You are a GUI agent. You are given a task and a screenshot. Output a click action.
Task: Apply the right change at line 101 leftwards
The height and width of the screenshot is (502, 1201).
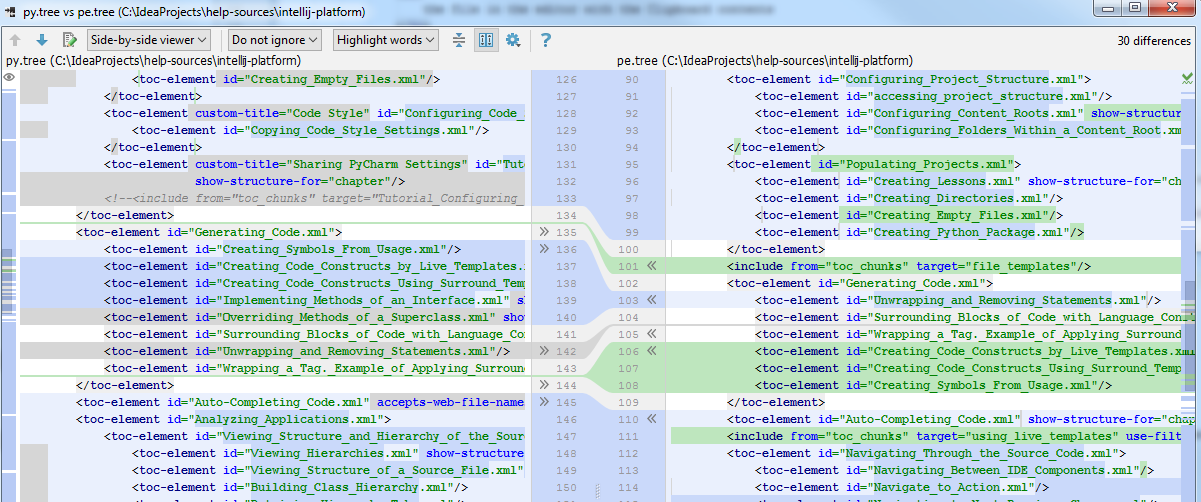652,266
